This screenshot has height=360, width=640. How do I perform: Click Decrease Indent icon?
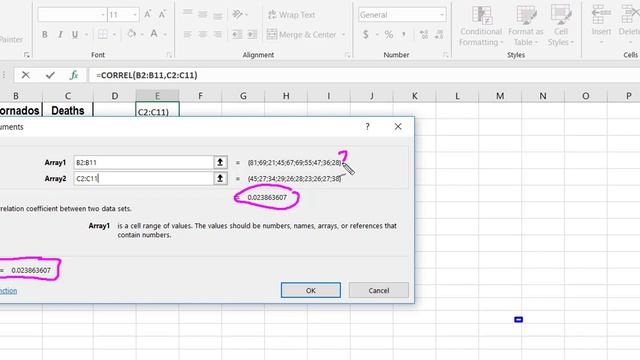237,35
